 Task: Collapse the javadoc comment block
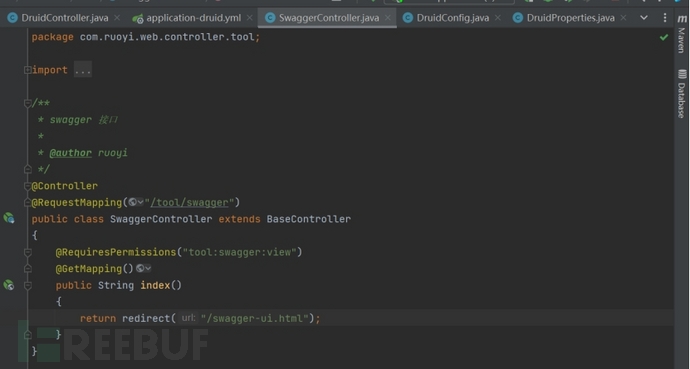pos(27,103)
